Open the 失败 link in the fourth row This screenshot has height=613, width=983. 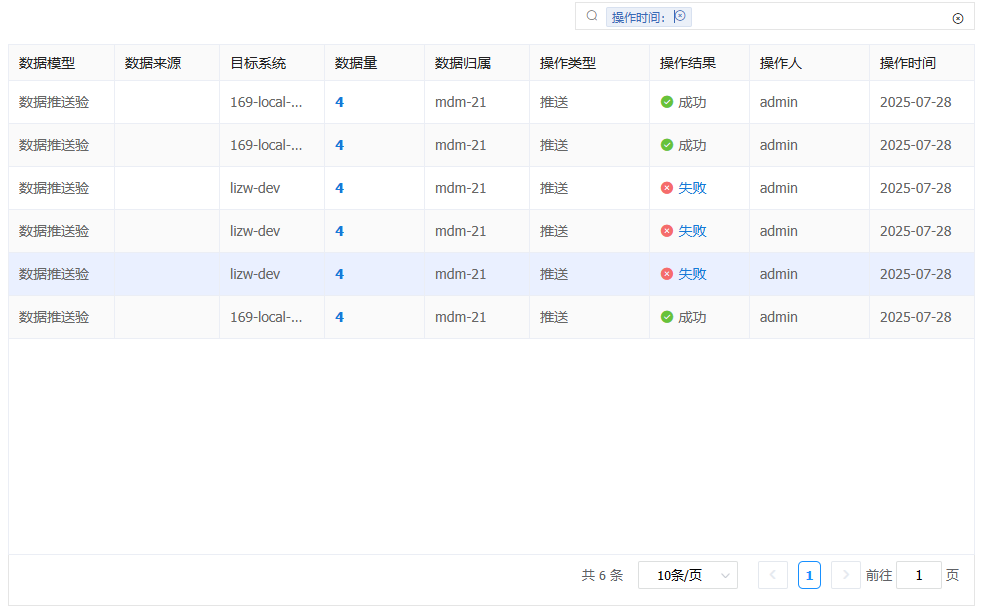[x=692, y=231]
